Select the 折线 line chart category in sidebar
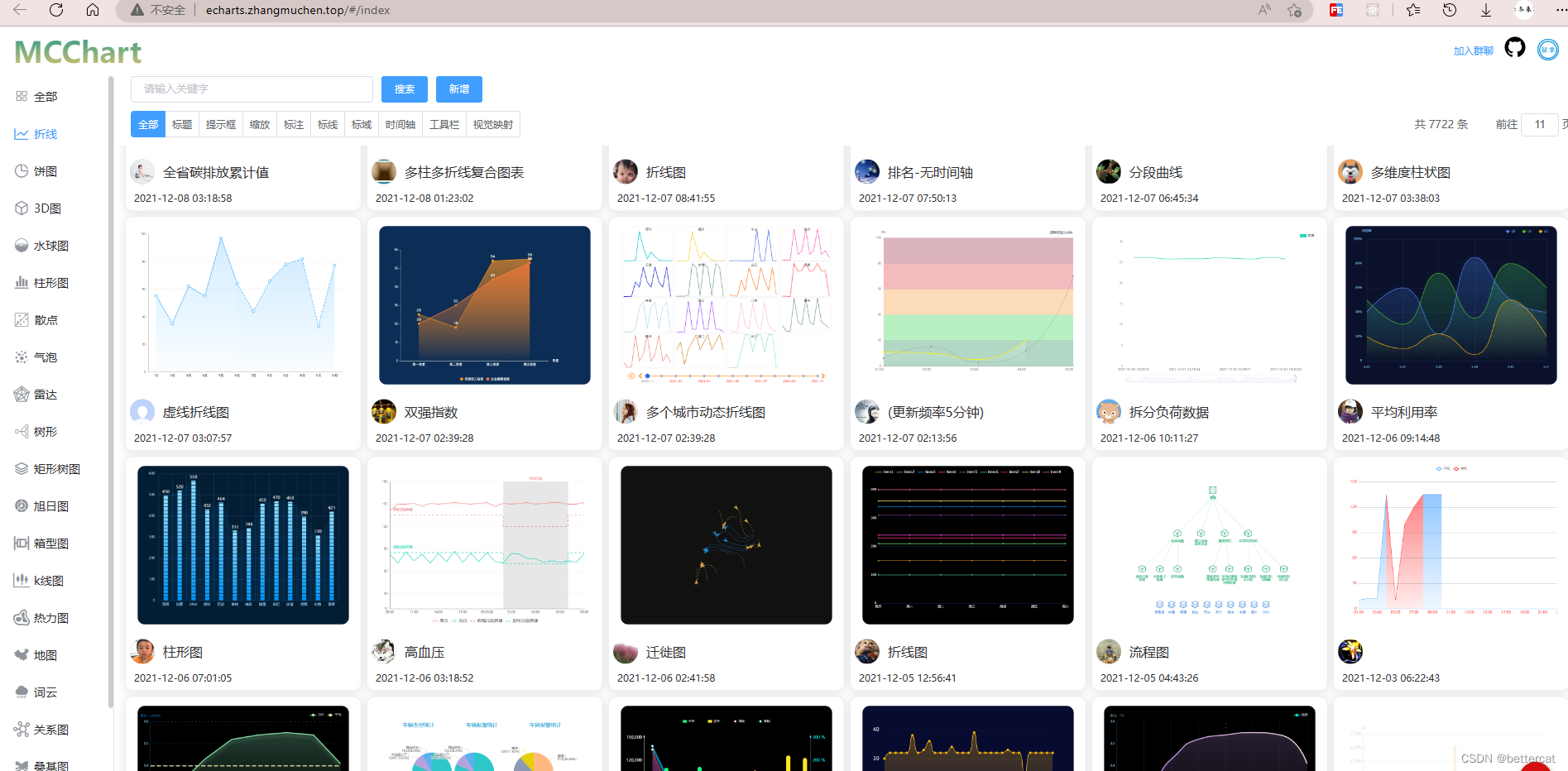The height and width of the screenshot is (771, 1568). tap(46, 133)
